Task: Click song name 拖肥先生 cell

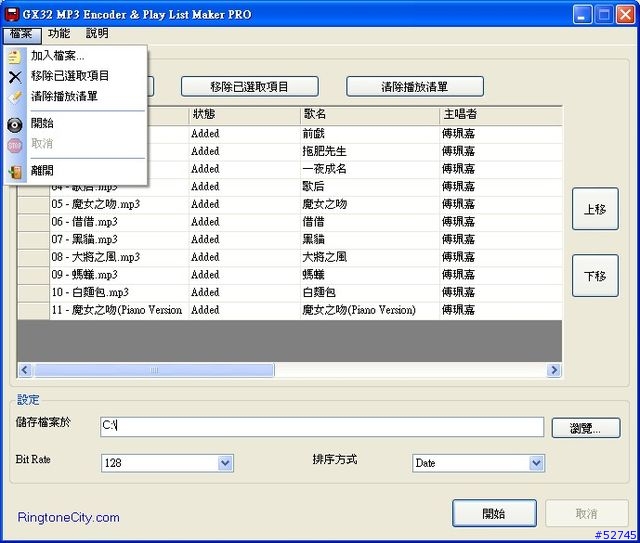Action: point(370,151)
